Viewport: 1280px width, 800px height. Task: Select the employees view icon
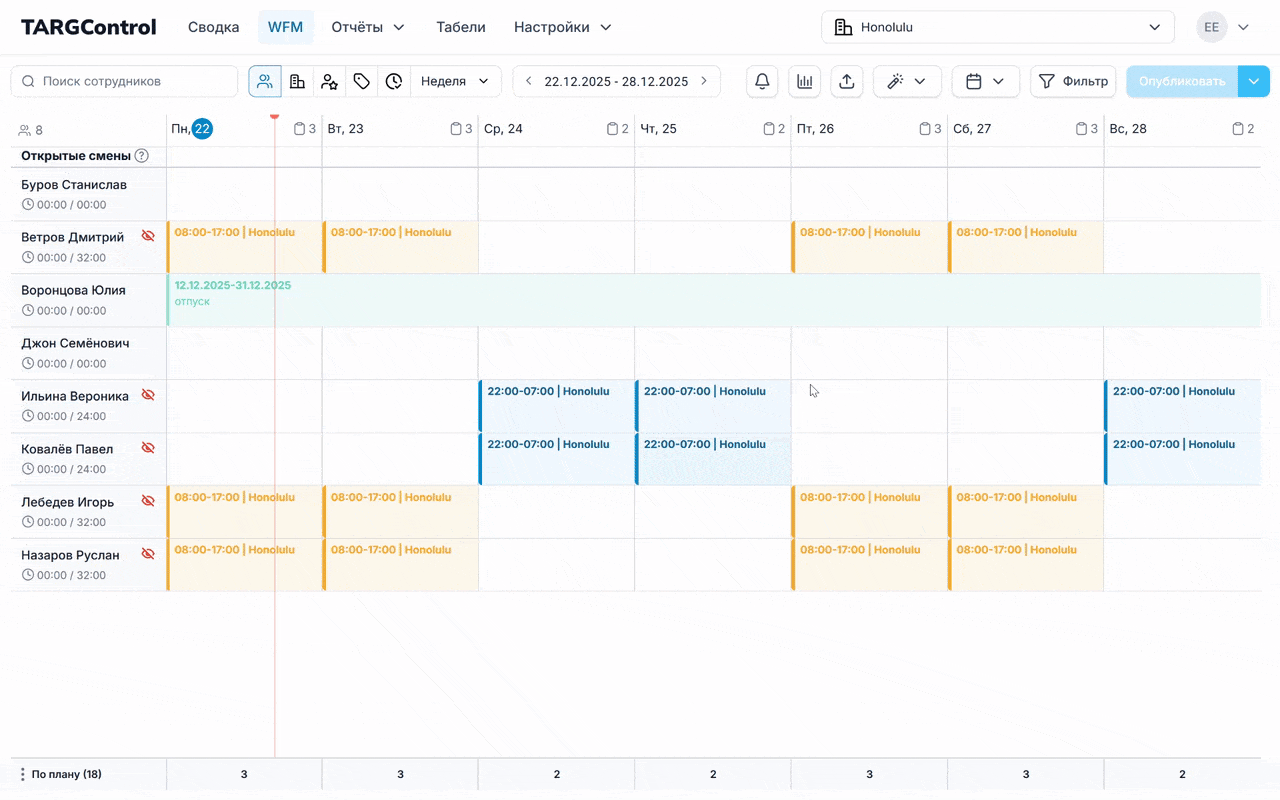265,81
